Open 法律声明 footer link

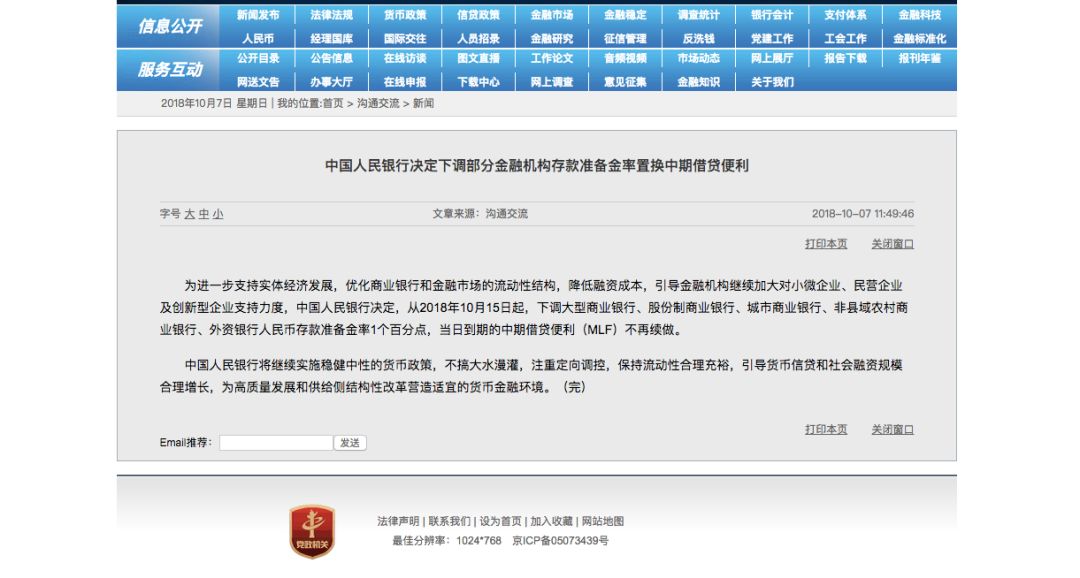click(398, 522)
